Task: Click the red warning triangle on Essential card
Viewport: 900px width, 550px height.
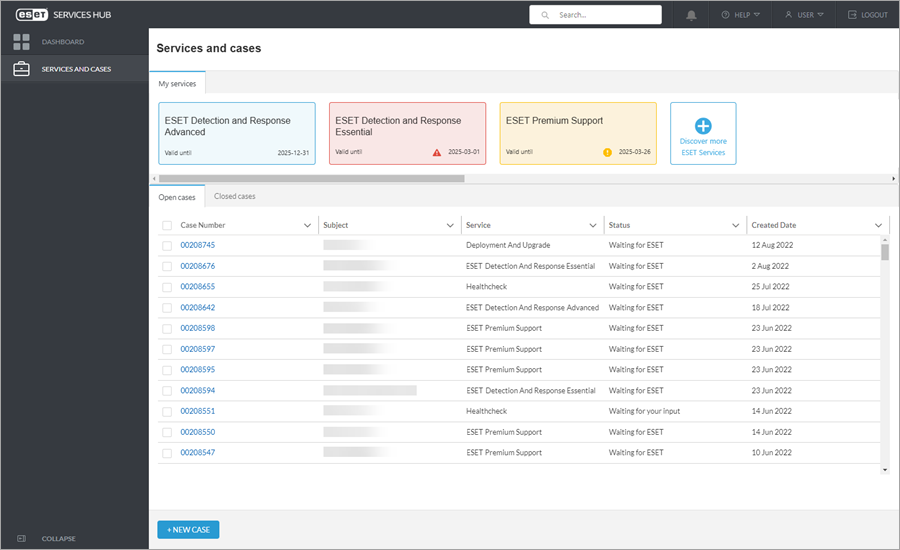Action: click(436, 152)
